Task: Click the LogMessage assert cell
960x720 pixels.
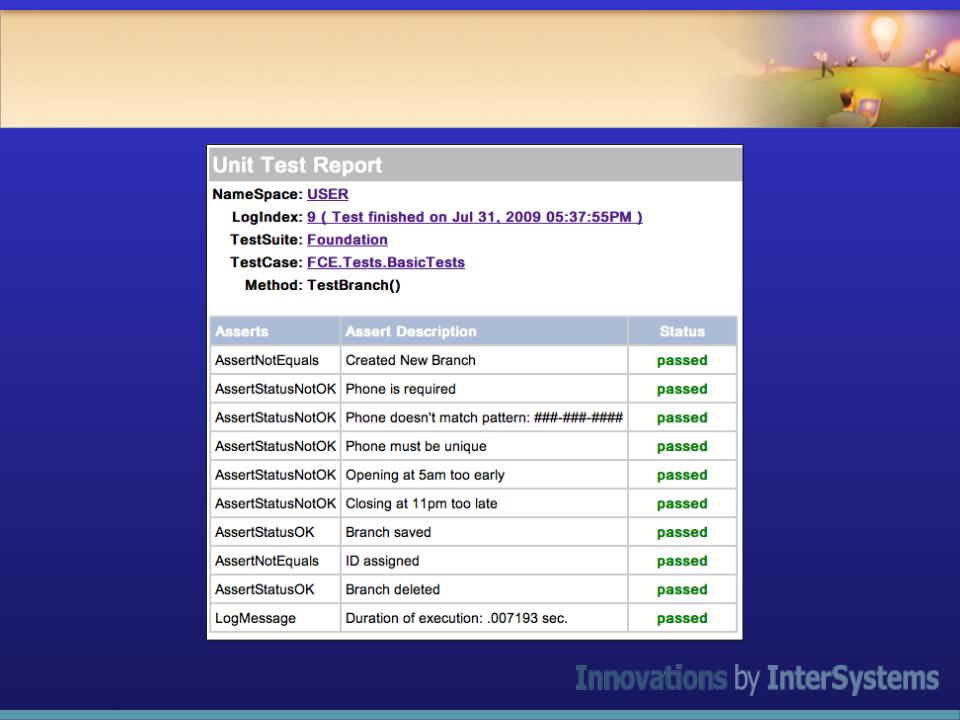Action: pyautogui.click(x=275, y=618)
